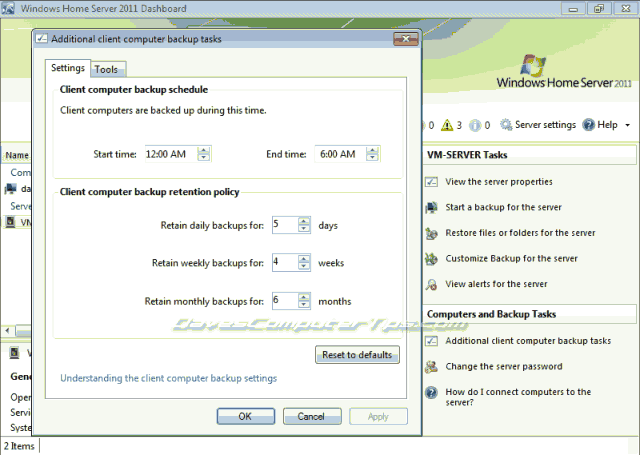Click the Cancel button
Image resolution: width=640 pixels, height=455 pixels.
(x=312, y=416)
